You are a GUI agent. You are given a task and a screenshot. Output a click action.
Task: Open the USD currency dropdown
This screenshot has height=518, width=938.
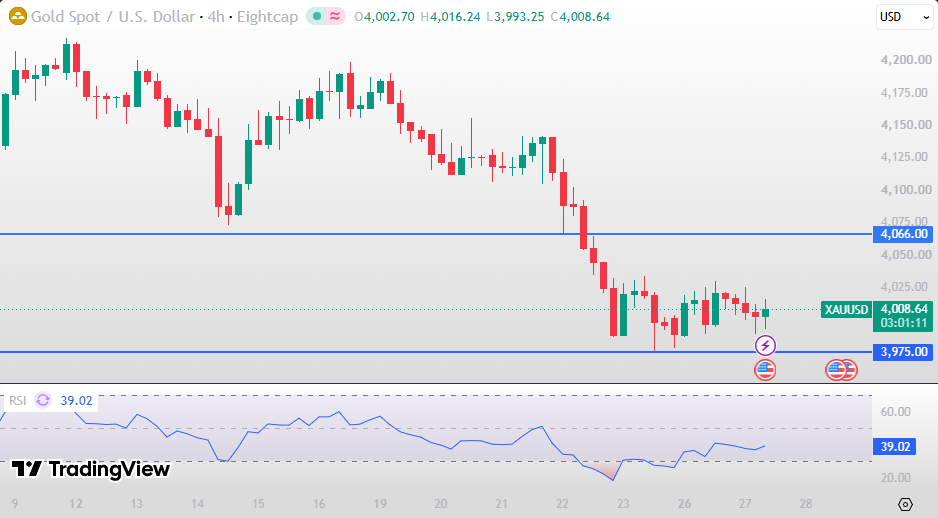(904, 17)
